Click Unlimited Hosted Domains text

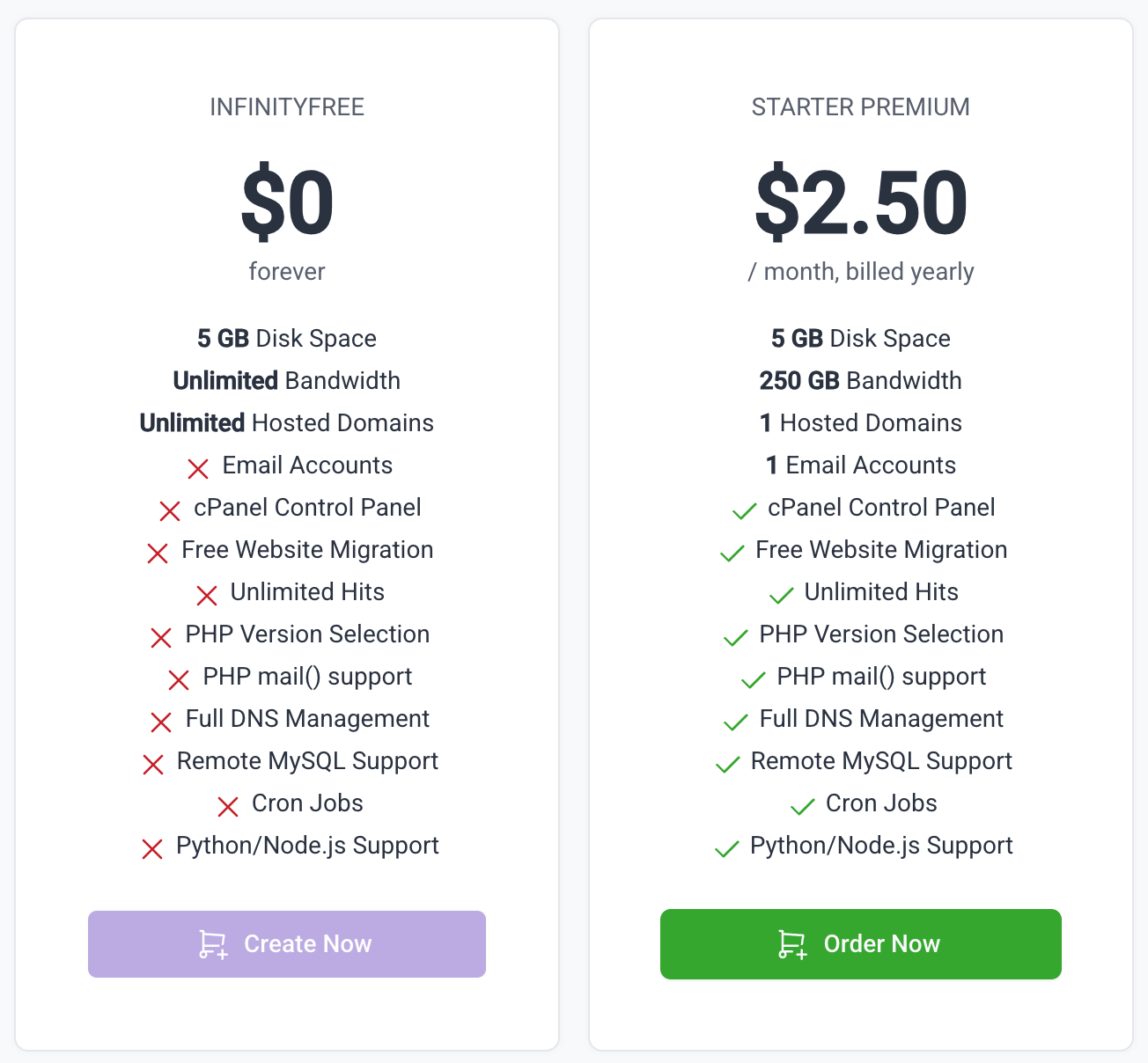pyautogui.click(x=287, y=423)
